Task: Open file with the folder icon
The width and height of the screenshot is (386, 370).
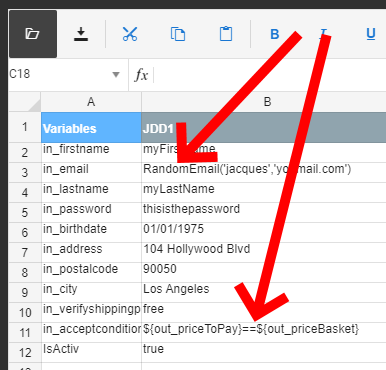Action: 33,34
